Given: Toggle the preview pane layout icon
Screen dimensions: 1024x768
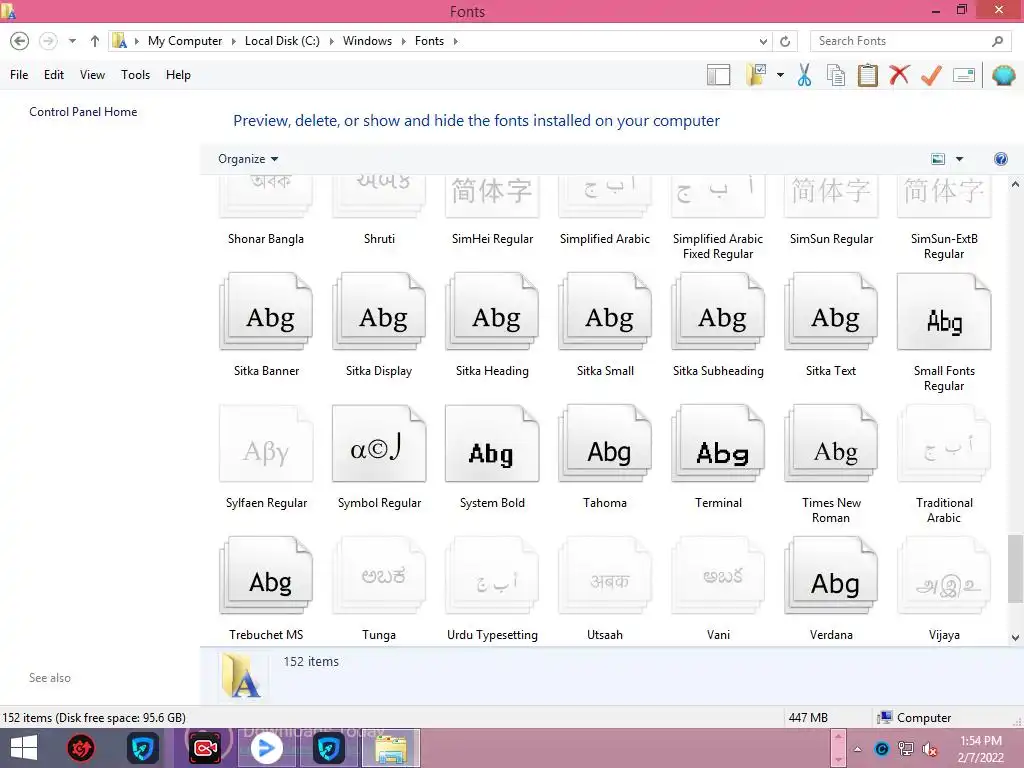Looking at the screenshot, I should (x=718, y=75).
